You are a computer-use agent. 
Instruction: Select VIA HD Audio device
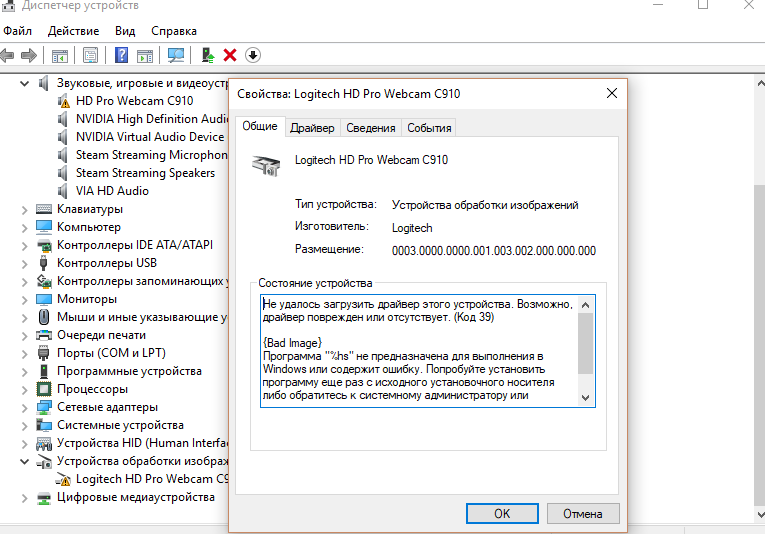click(x=112, y=191)
